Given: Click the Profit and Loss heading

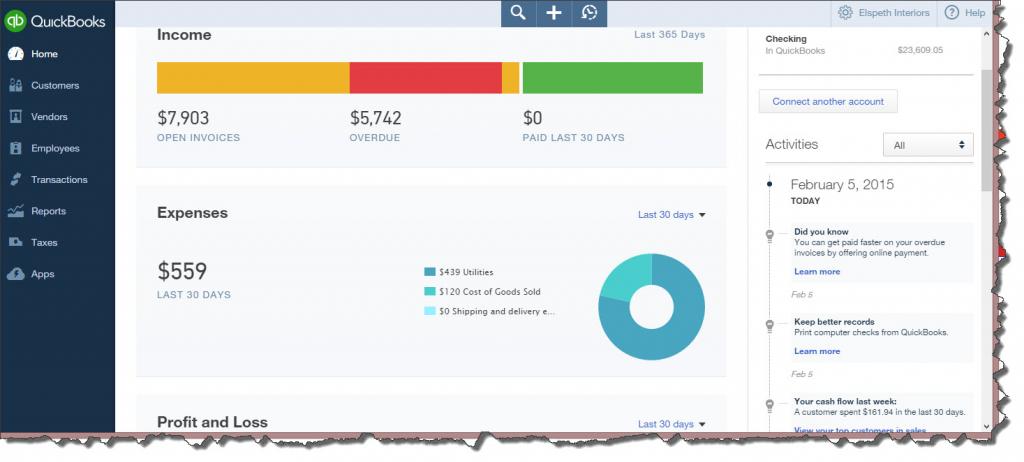Looking at the screenshot, I should [212, 422].
